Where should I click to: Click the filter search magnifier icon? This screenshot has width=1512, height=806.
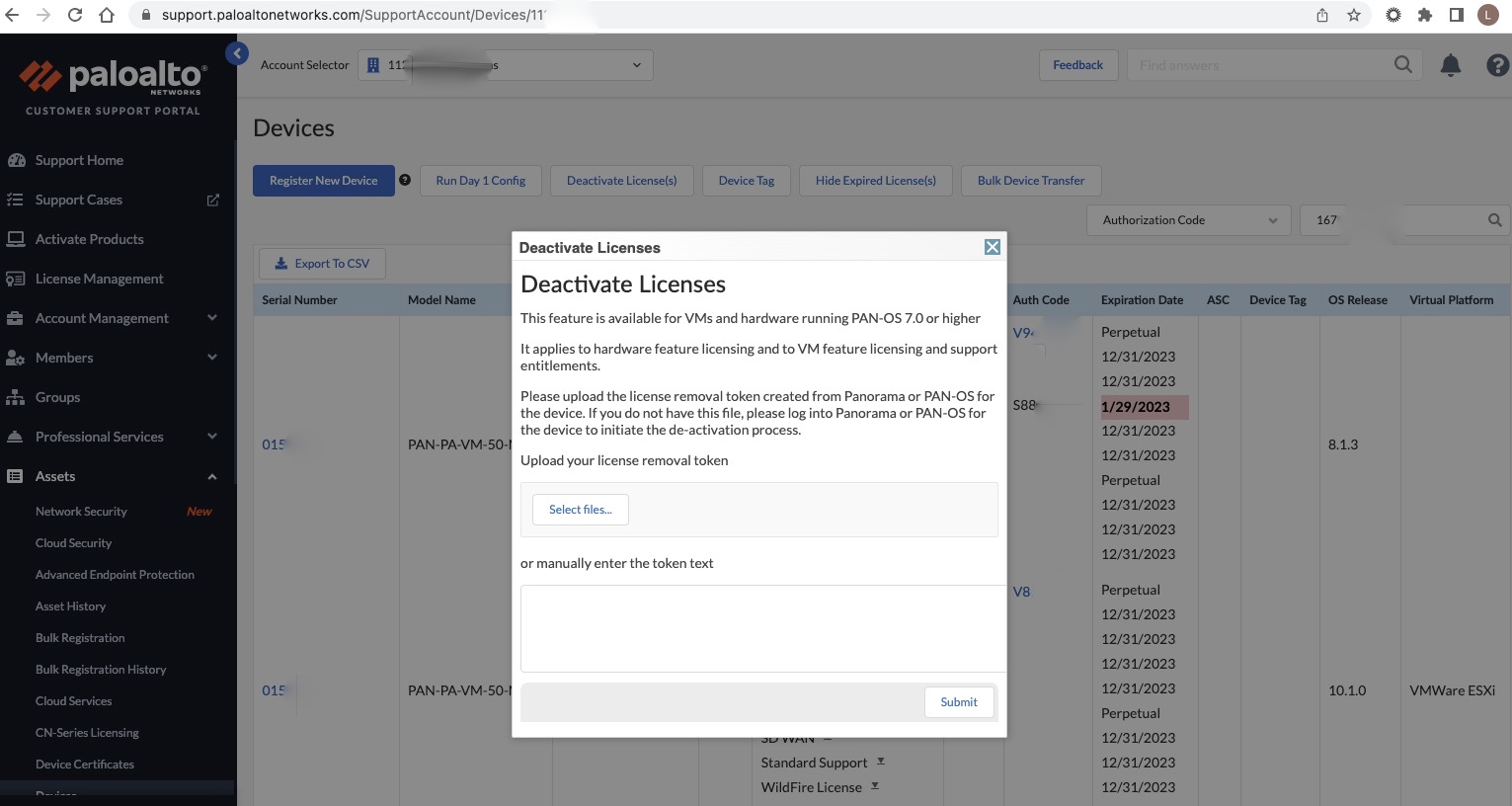coord(1494,220)
